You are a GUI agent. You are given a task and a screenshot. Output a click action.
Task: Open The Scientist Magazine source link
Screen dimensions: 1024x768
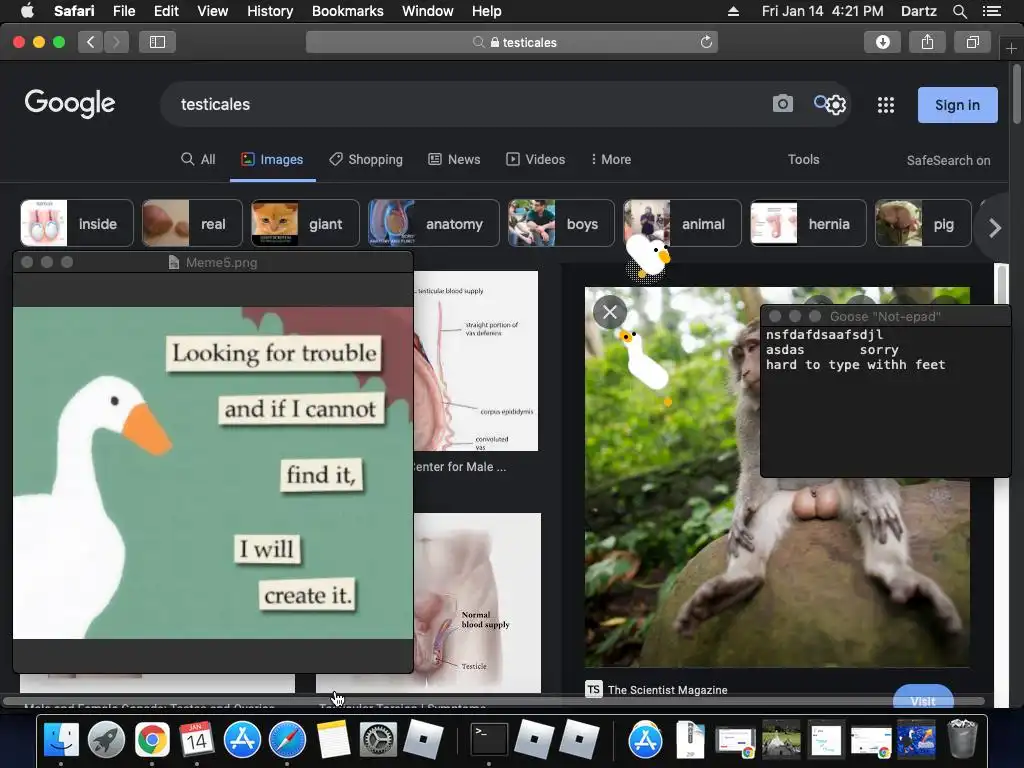[x=667, y=690]
